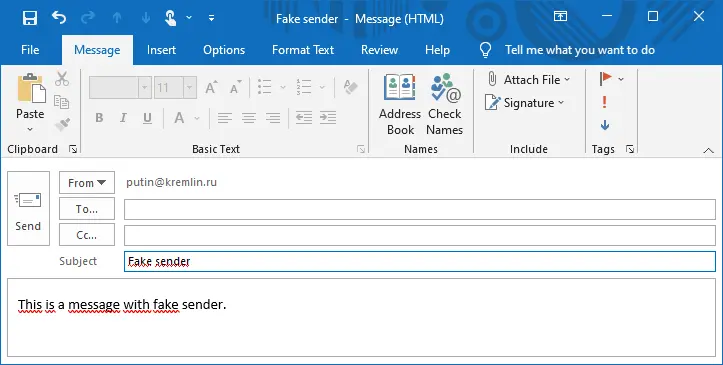Image resolution: width=723 pixels, height=365 pixels.
Task: Toggle Bold formatting
Action: point(99,118)
